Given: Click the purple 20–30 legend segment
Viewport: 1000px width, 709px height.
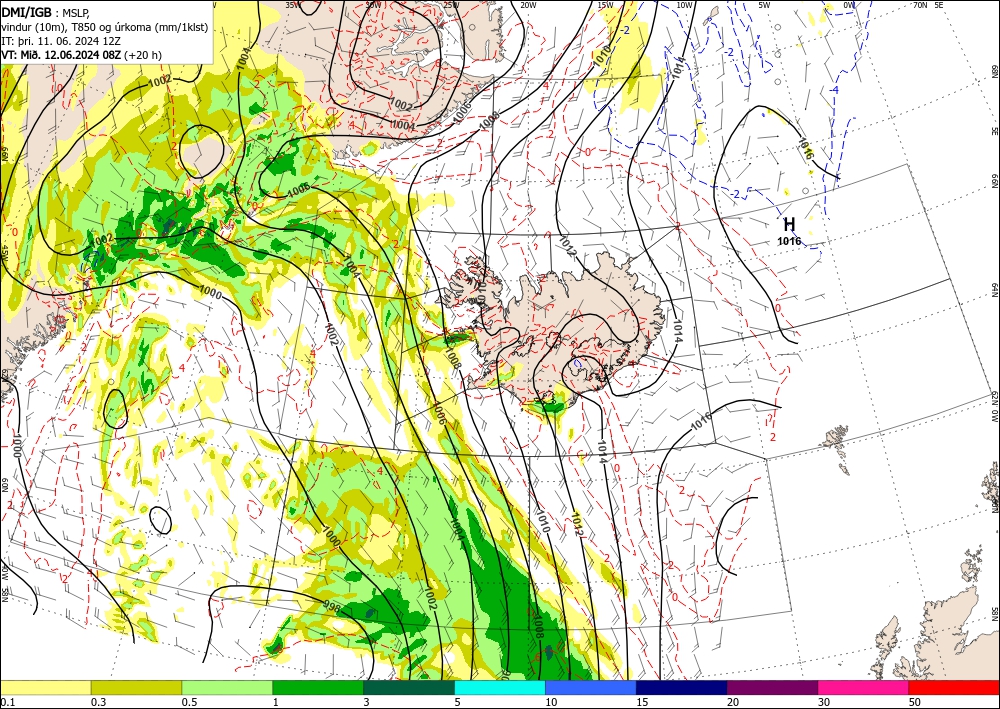Looking at the screenshot, I should click(x=772, y=688).
